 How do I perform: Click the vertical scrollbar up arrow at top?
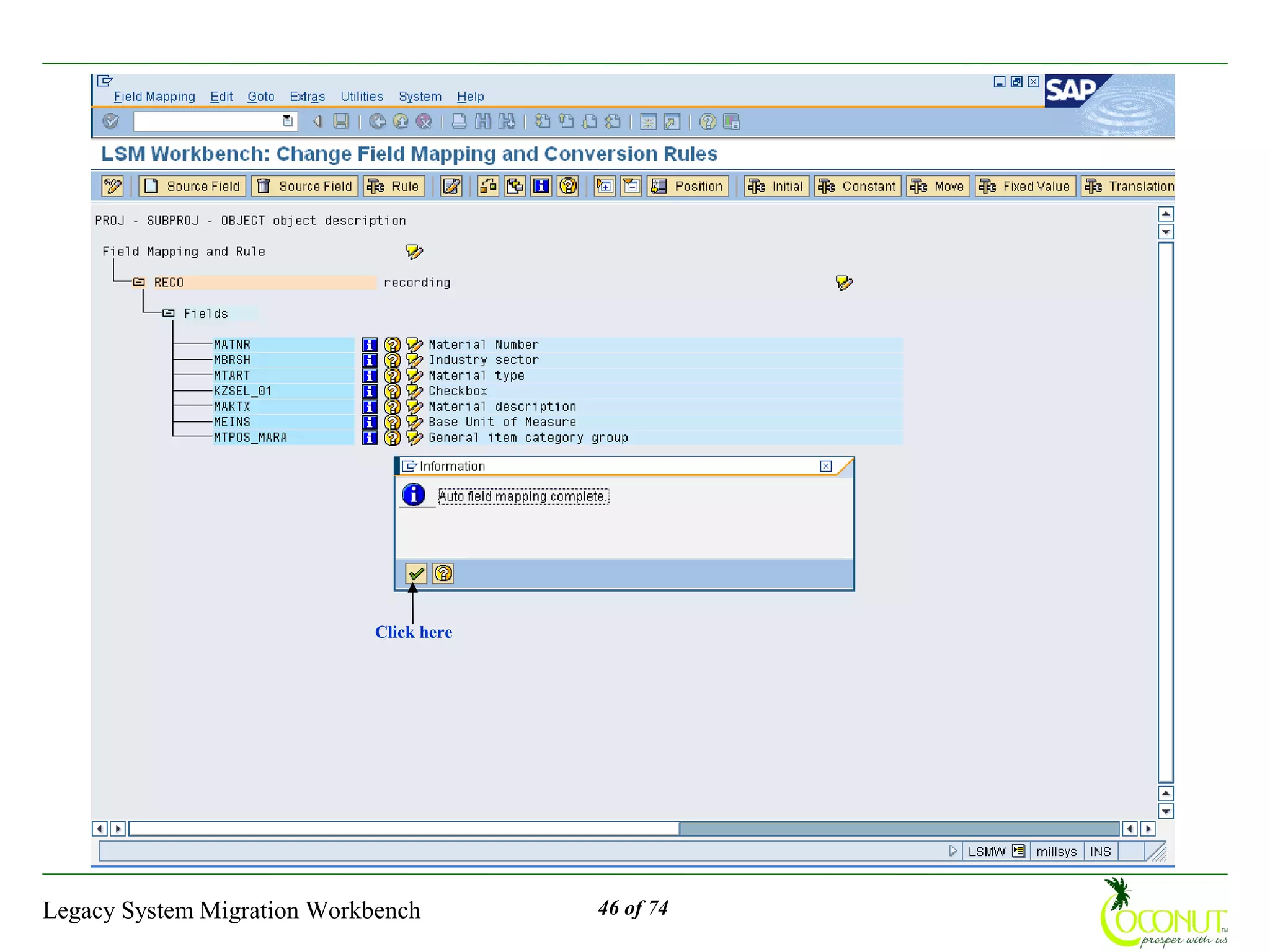pyautogui.click(x=1166, y=214)
